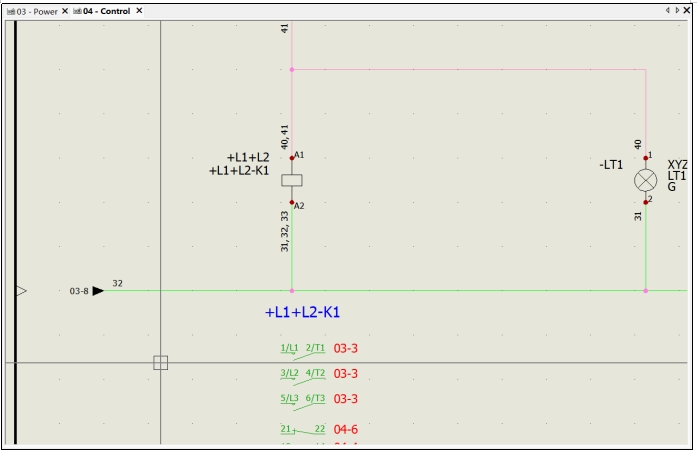
Task: Follow the 3/L2 4/T2 03-3 contact reference
Action: coord(345,374)
